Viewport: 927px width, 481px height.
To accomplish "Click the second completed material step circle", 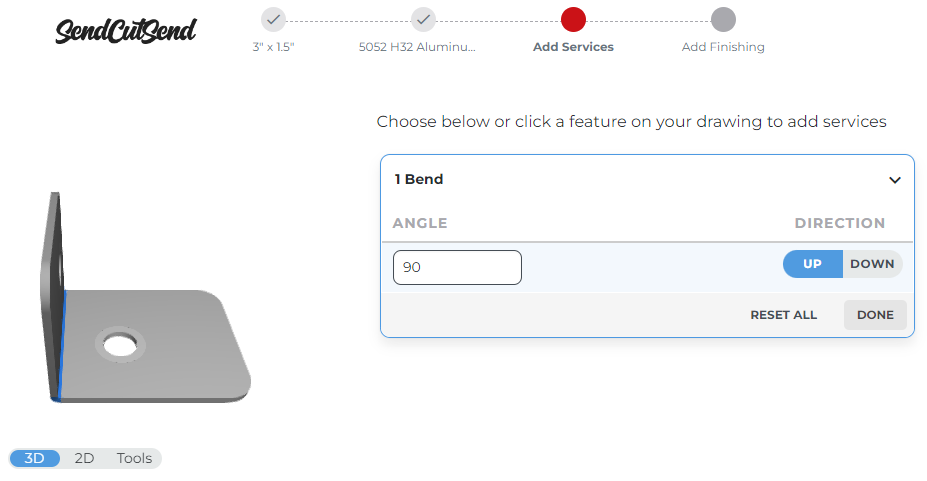I will pos(423,19).
